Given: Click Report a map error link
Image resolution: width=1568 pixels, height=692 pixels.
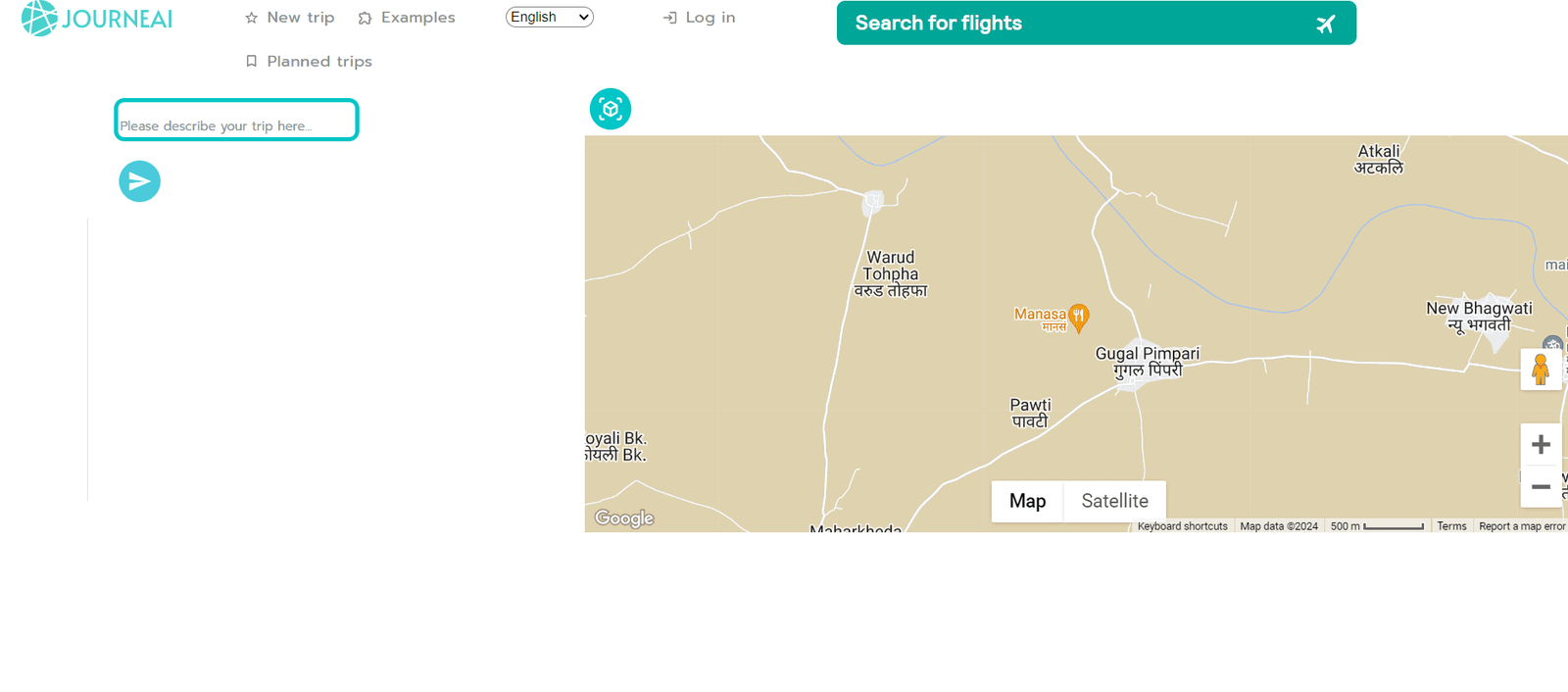Looking at the screenshot, I should click(x=1522, y=526).
